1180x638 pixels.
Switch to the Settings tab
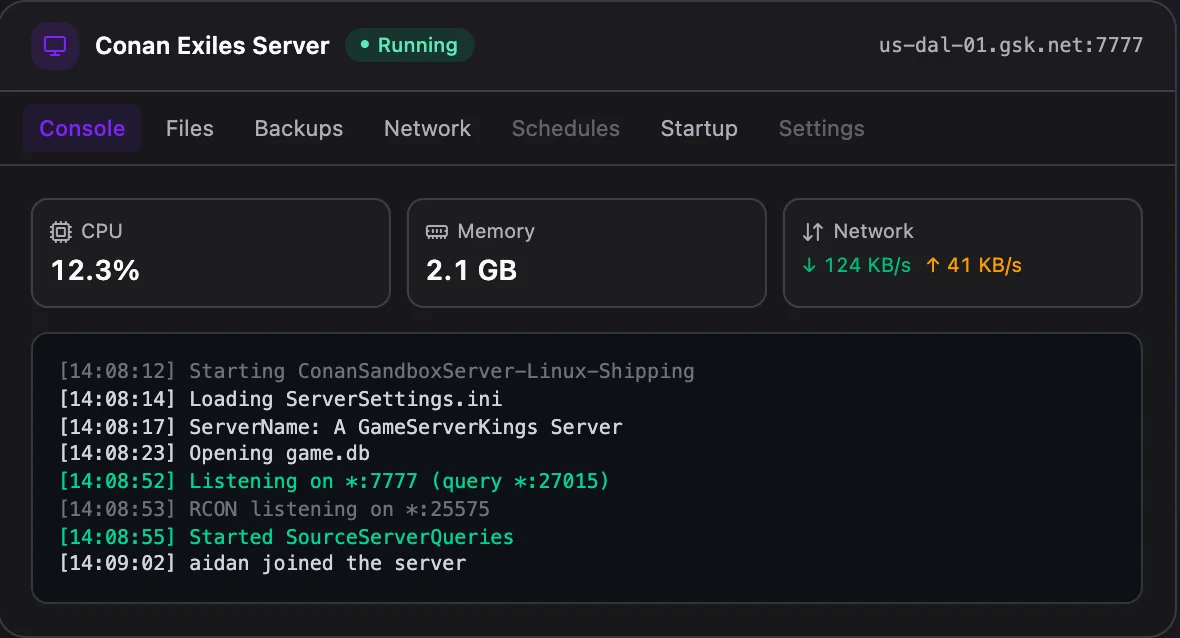click(x=822, y=129)
